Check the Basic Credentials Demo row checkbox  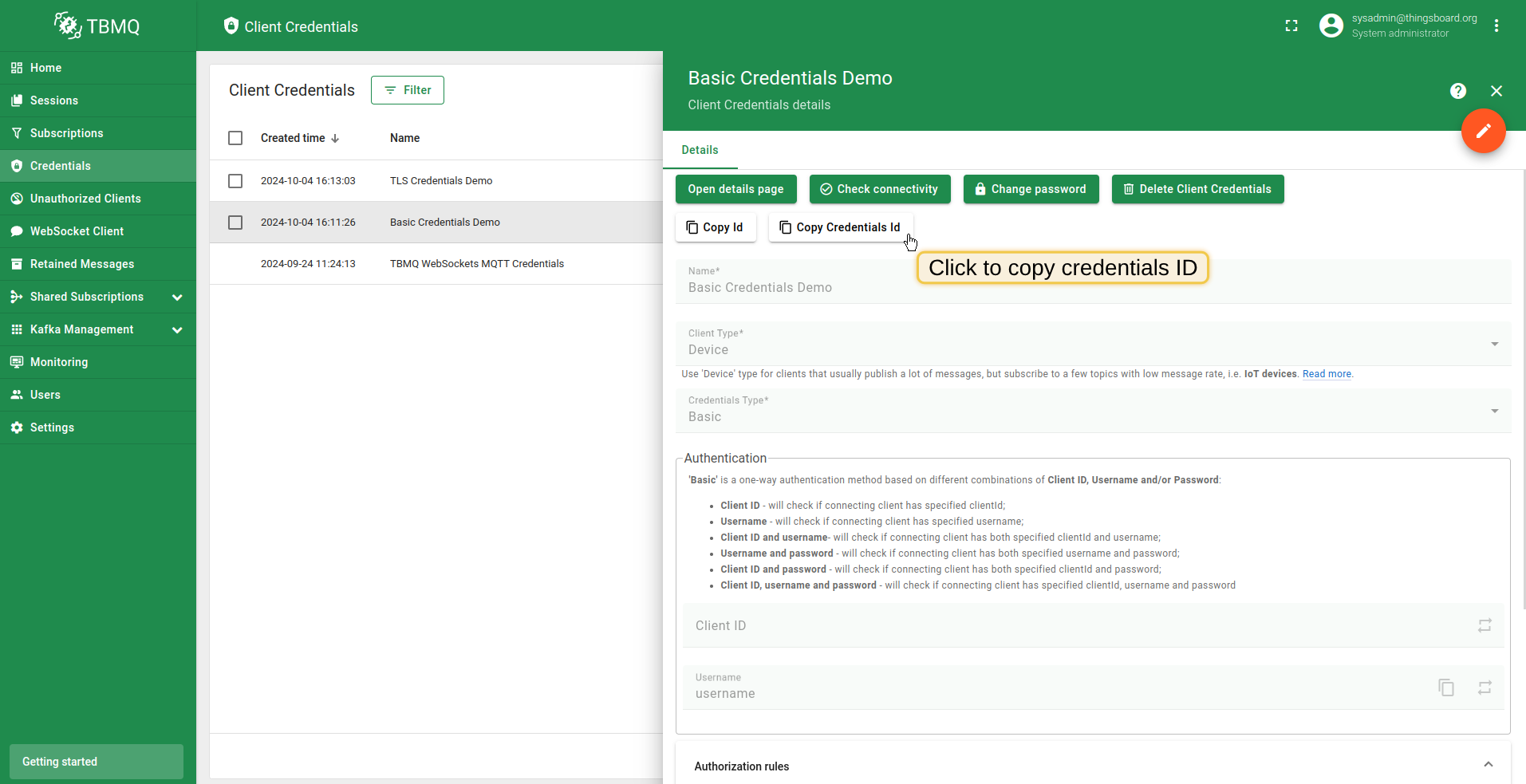pos(235,223)
